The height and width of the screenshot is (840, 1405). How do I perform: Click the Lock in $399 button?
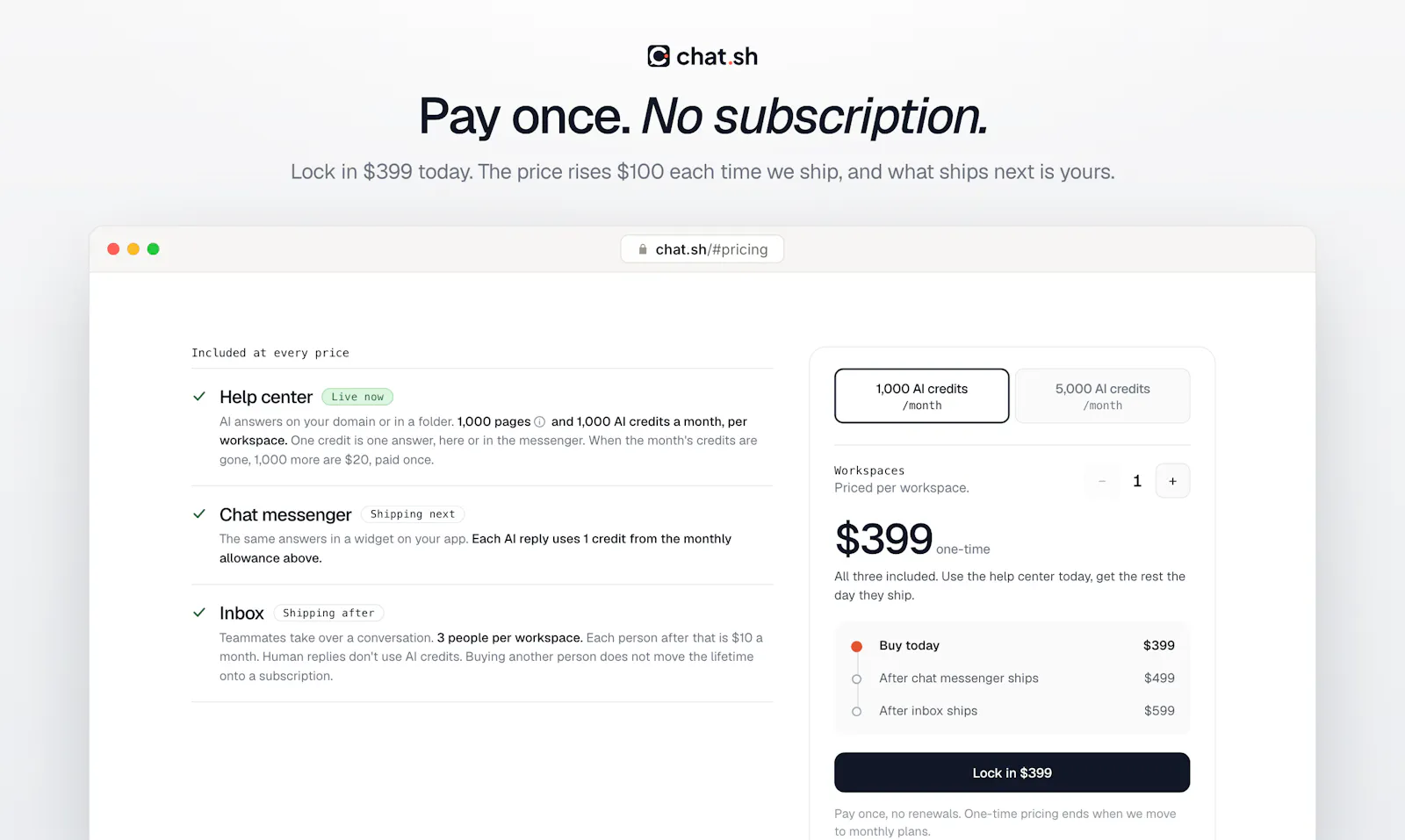(1012, 772)
